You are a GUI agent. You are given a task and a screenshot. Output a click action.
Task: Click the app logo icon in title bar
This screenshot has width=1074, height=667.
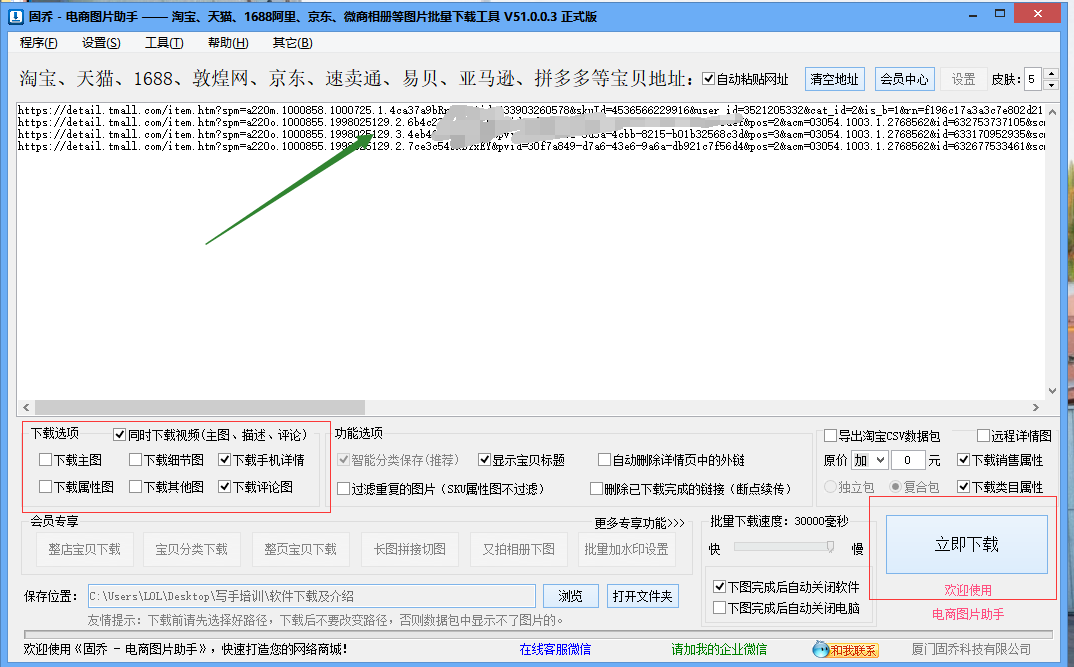(x=15, y=16)
